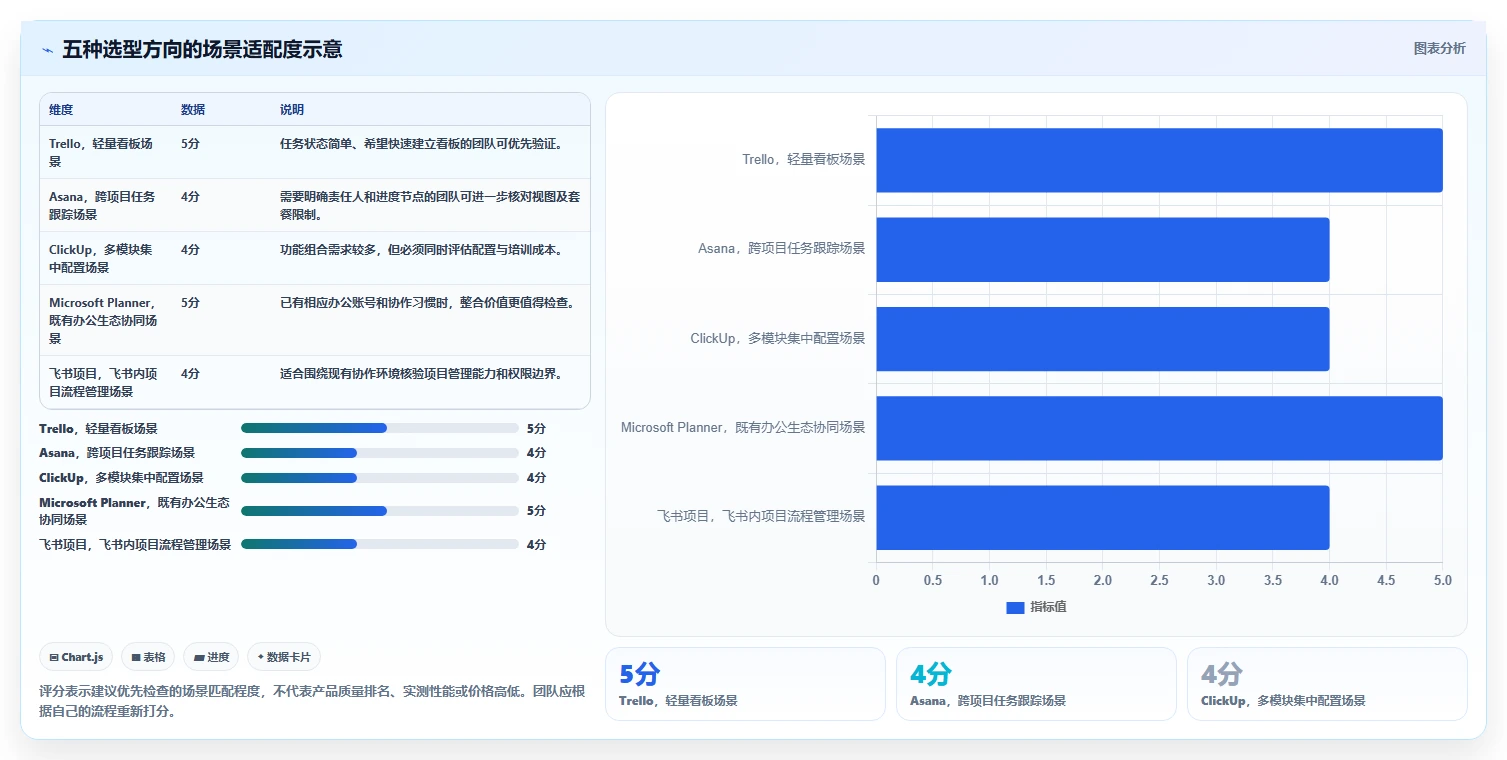Click the lightning icon beside the title
The height and width of the screenshot is (760, 1507).
[47, 50]
